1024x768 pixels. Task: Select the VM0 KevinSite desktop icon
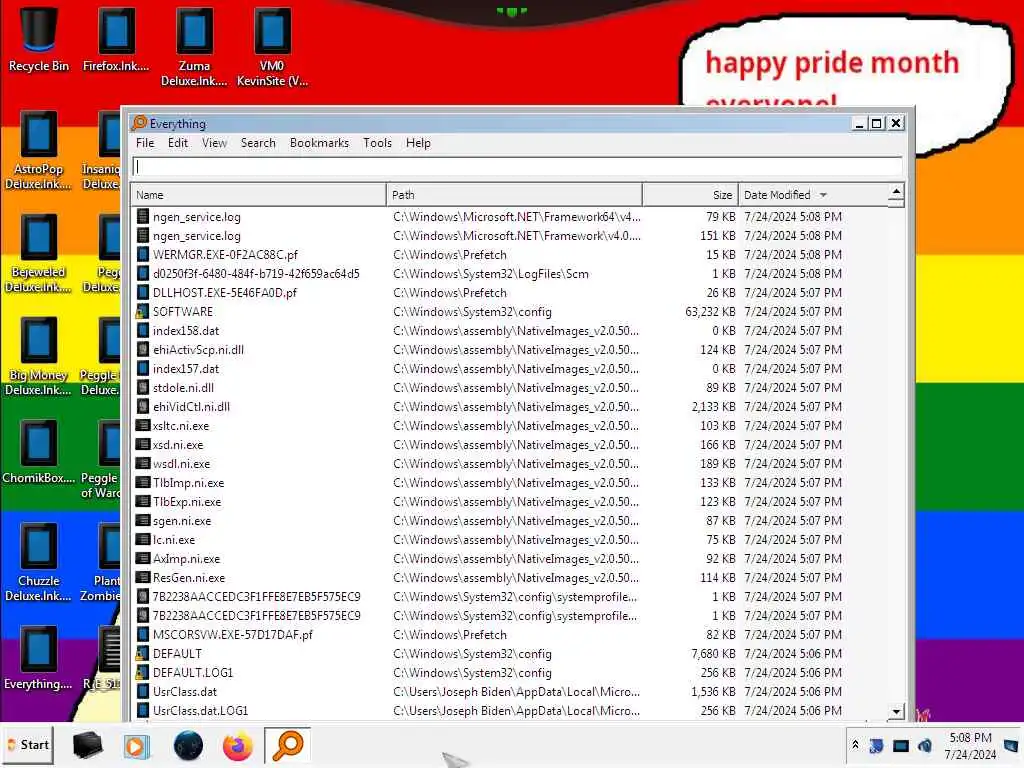click(272, 47)
